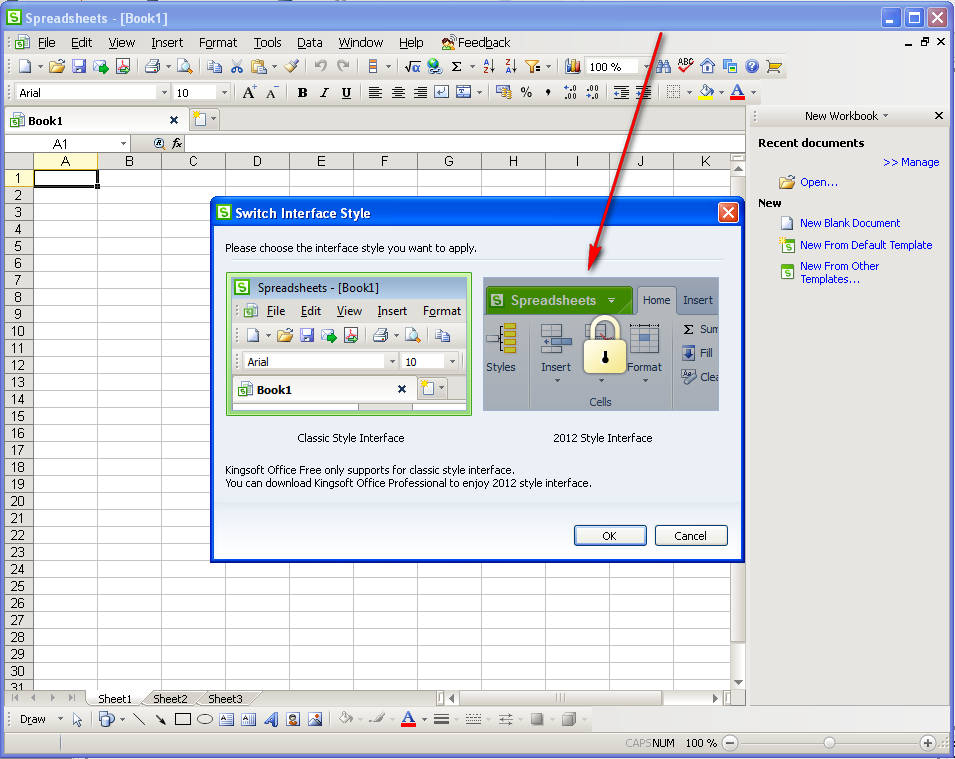
Task: Click the Sort Ascending icon
Action: [489, 67]
